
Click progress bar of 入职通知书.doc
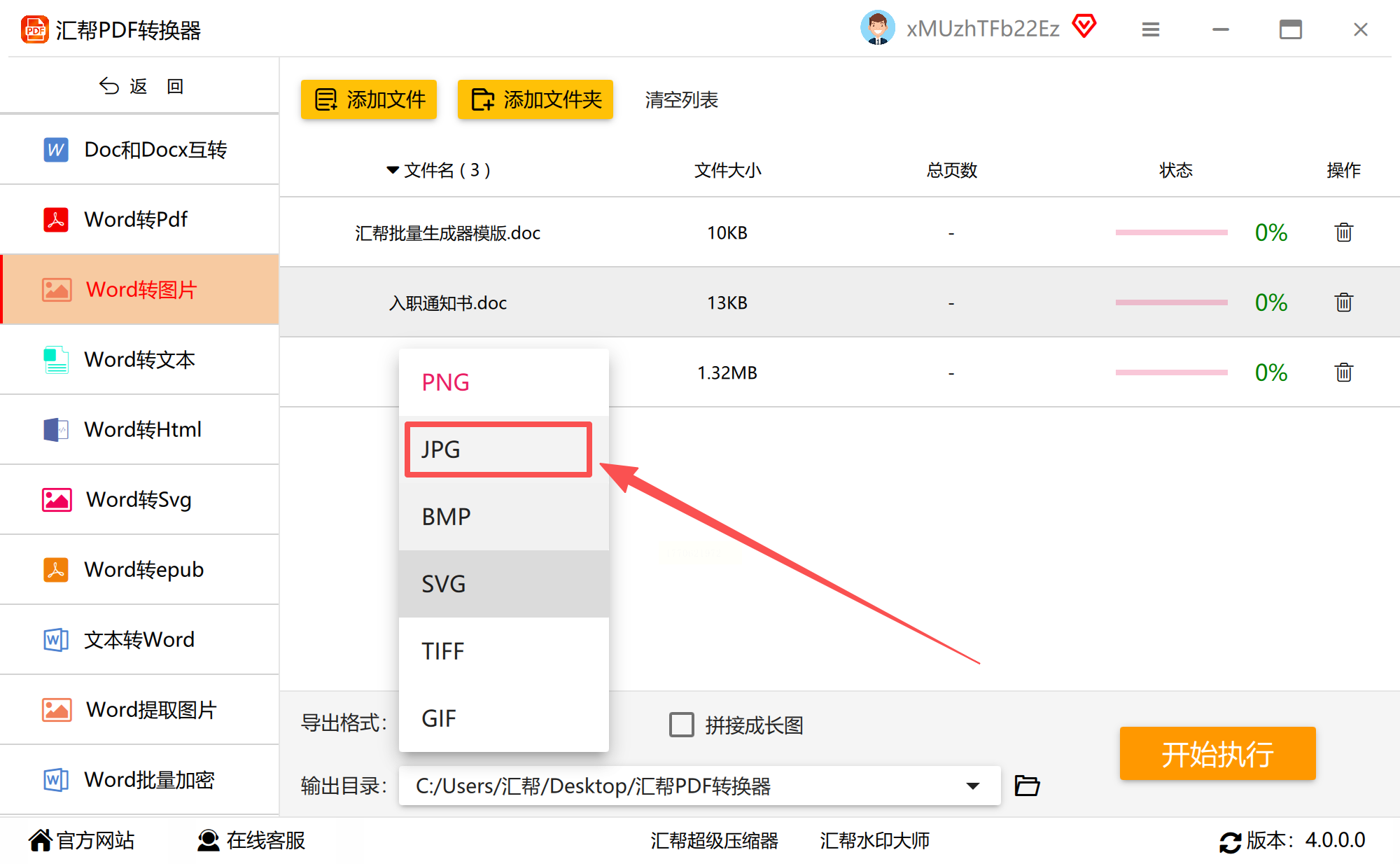tap(1171, 302)
